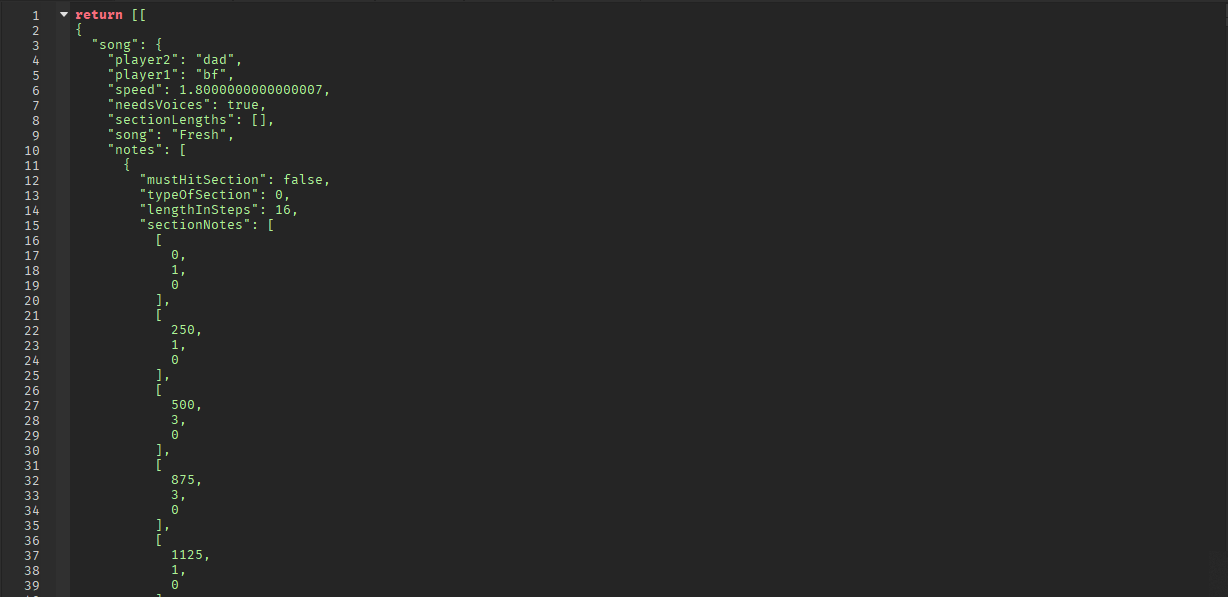Image resolution: width=1228 pixels, height=597 pixels.
Task: Click the number 500 on line 27
Action: click(x=183, y=405)
